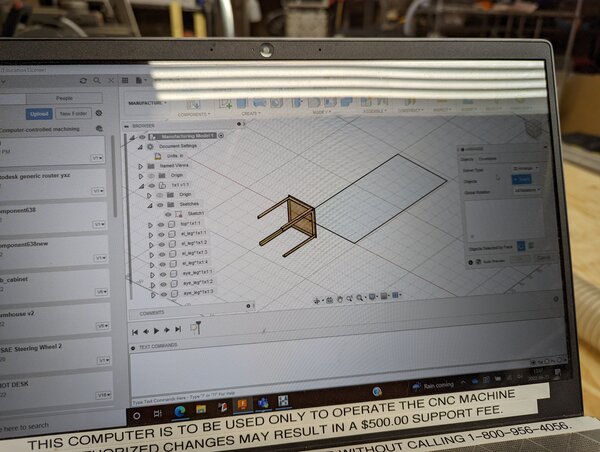Close the data panel with the X icon
The height and width of the screenshot is (452, 600).
pos(111,80)
